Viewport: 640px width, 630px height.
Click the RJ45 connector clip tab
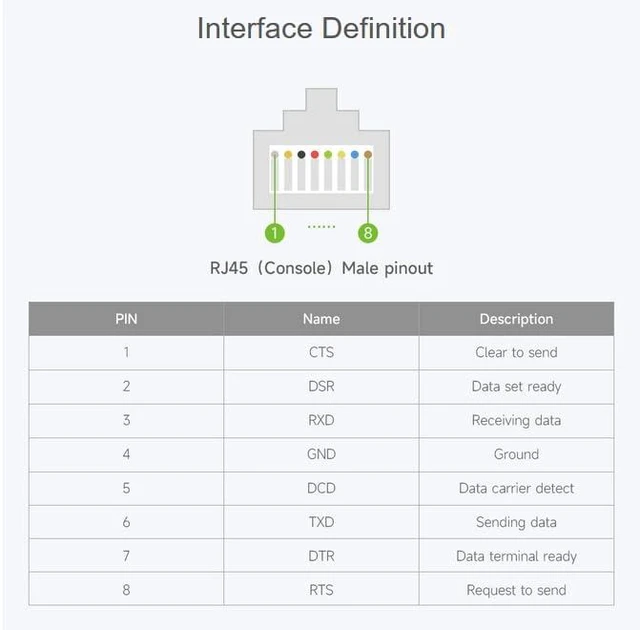tap(321, 99)
